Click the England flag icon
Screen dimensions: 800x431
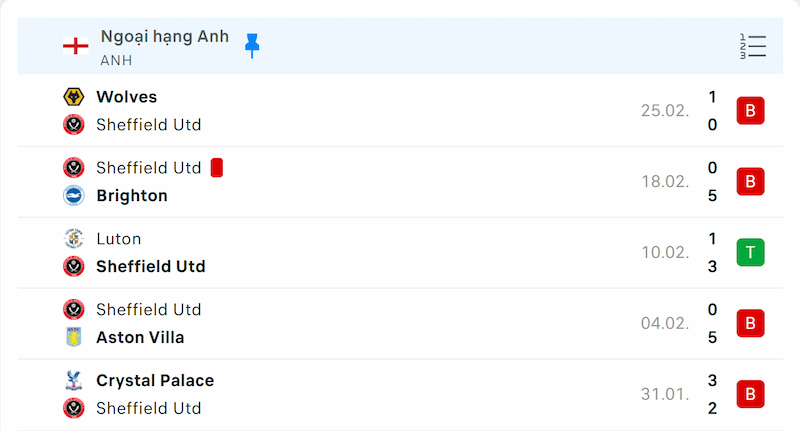click(x=76, y=46)
